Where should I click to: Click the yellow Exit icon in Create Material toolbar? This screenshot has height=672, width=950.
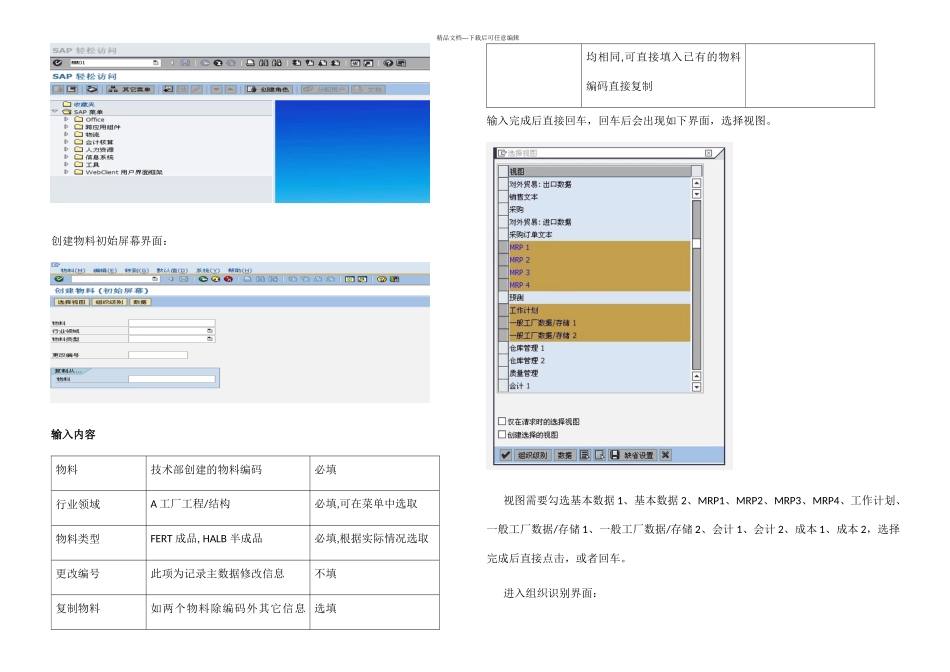(215, 279)
